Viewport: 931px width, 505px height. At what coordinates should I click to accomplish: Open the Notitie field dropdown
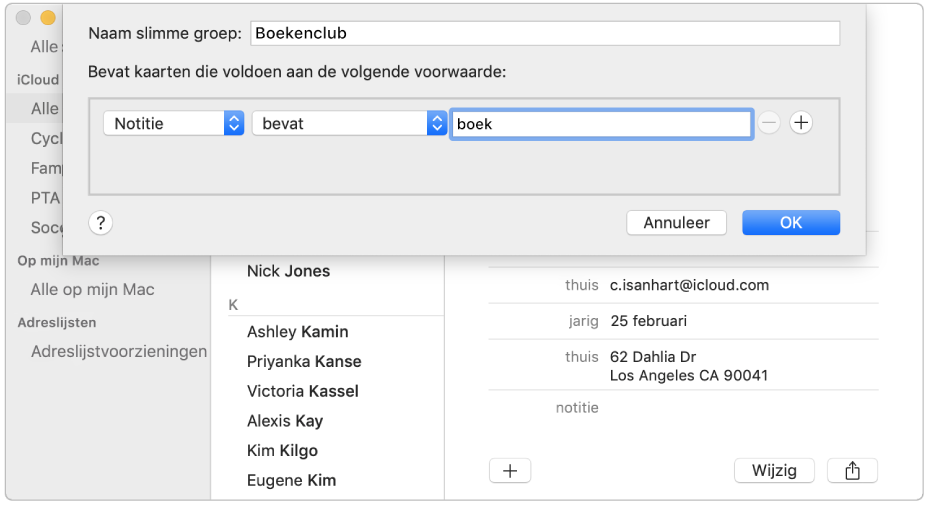pos(173,123)
